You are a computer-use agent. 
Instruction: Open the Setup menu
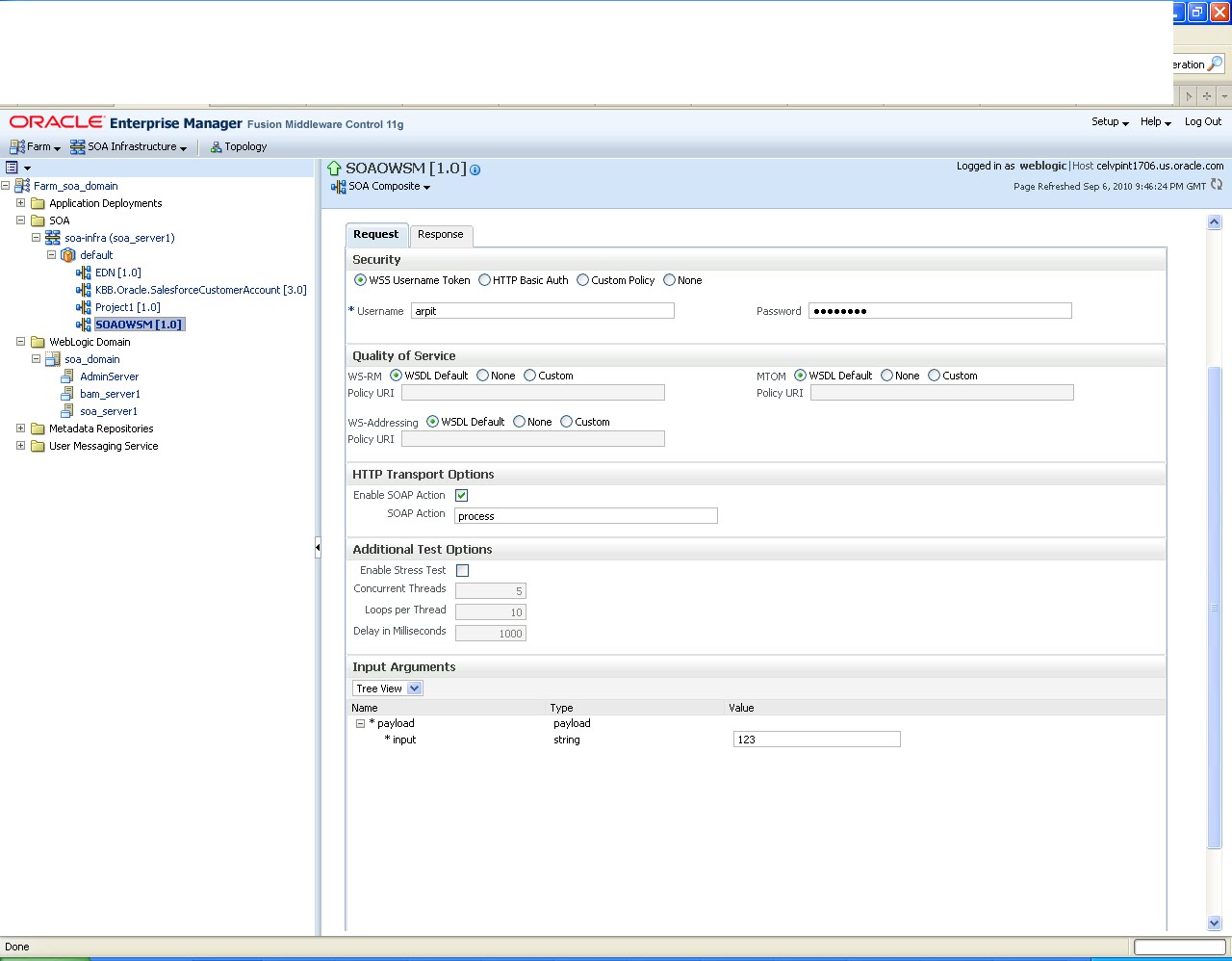(1110, 122)
